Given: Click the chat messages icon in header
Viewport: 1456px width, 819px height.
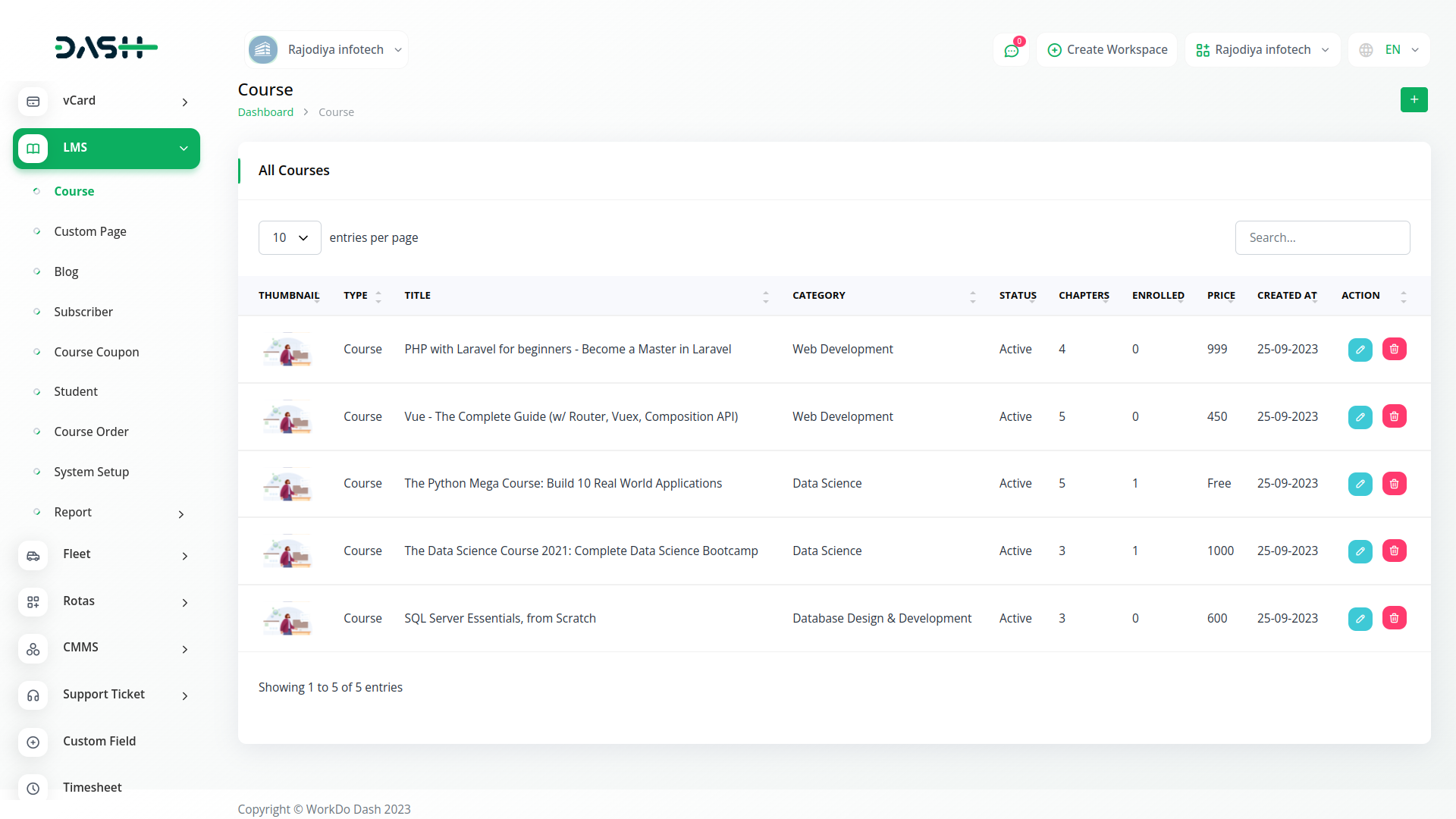Looking at the screenshot, I should click(1011, 50).
